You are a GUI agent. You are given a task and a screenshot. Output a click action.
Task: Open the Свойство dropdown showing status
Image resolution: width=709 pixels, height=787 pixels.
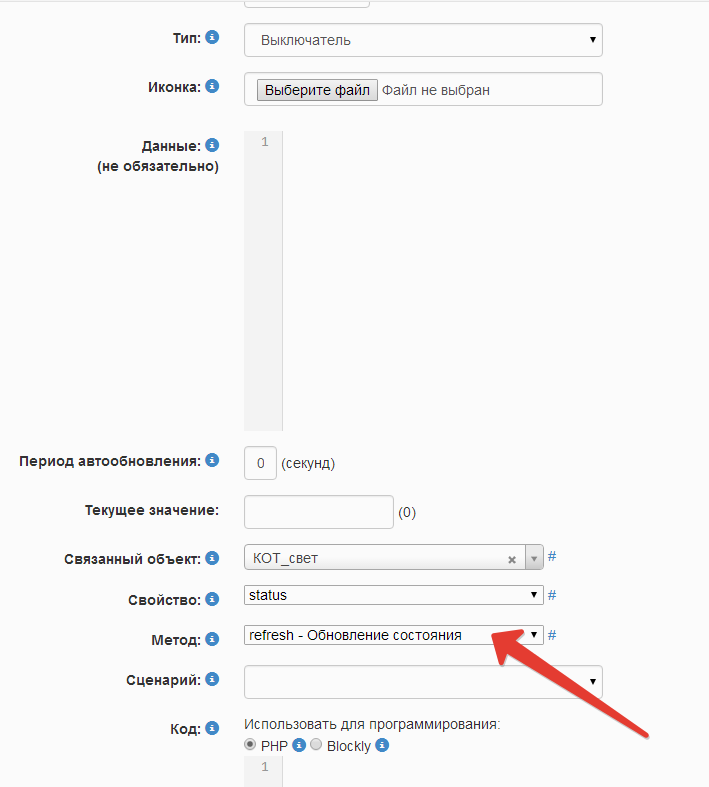(x=394, y=595)
